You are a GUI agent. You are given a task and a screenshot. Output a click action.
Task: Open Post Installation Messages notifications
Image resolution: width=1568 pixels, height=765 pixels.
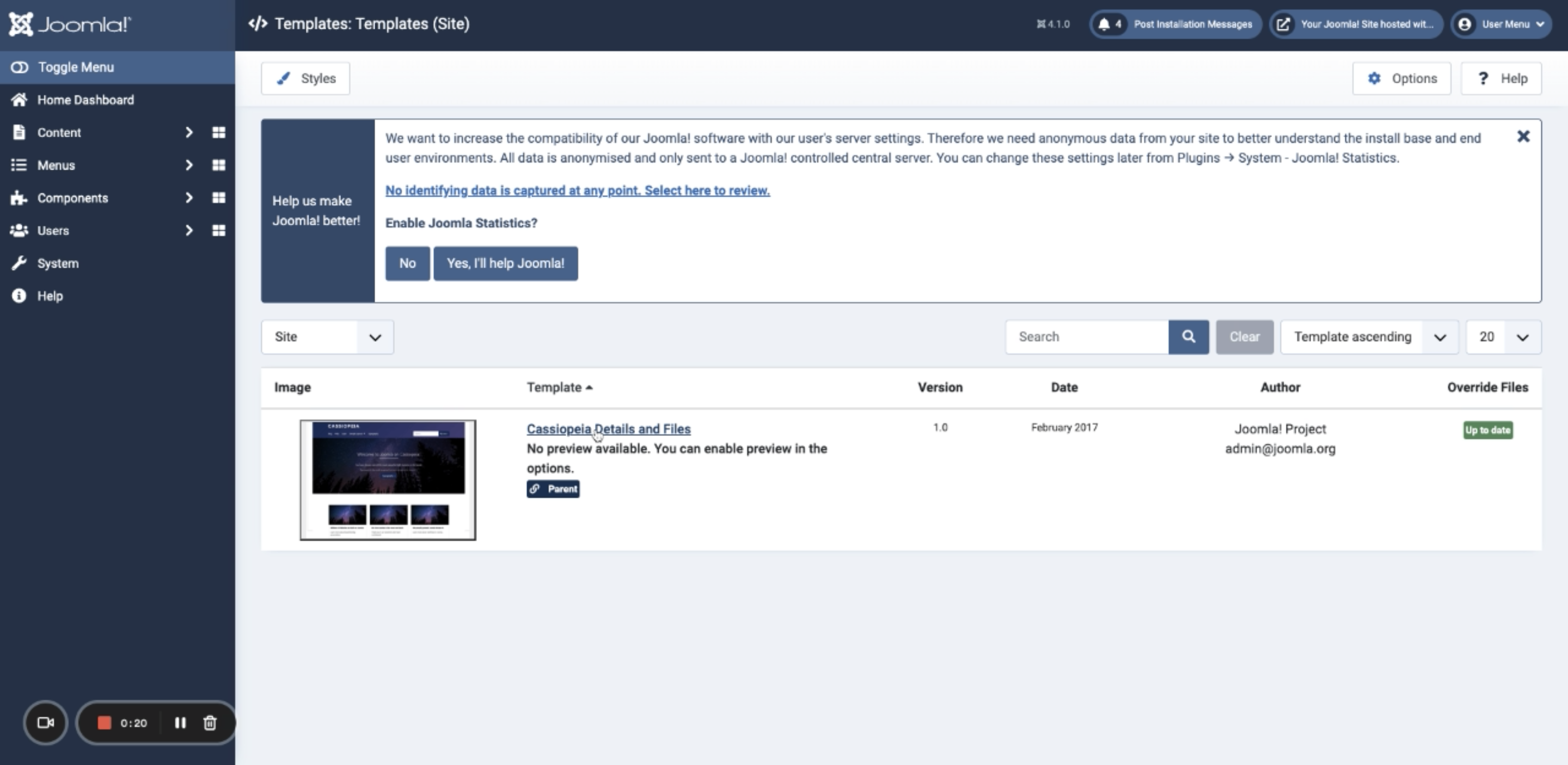click(1175, 24)
